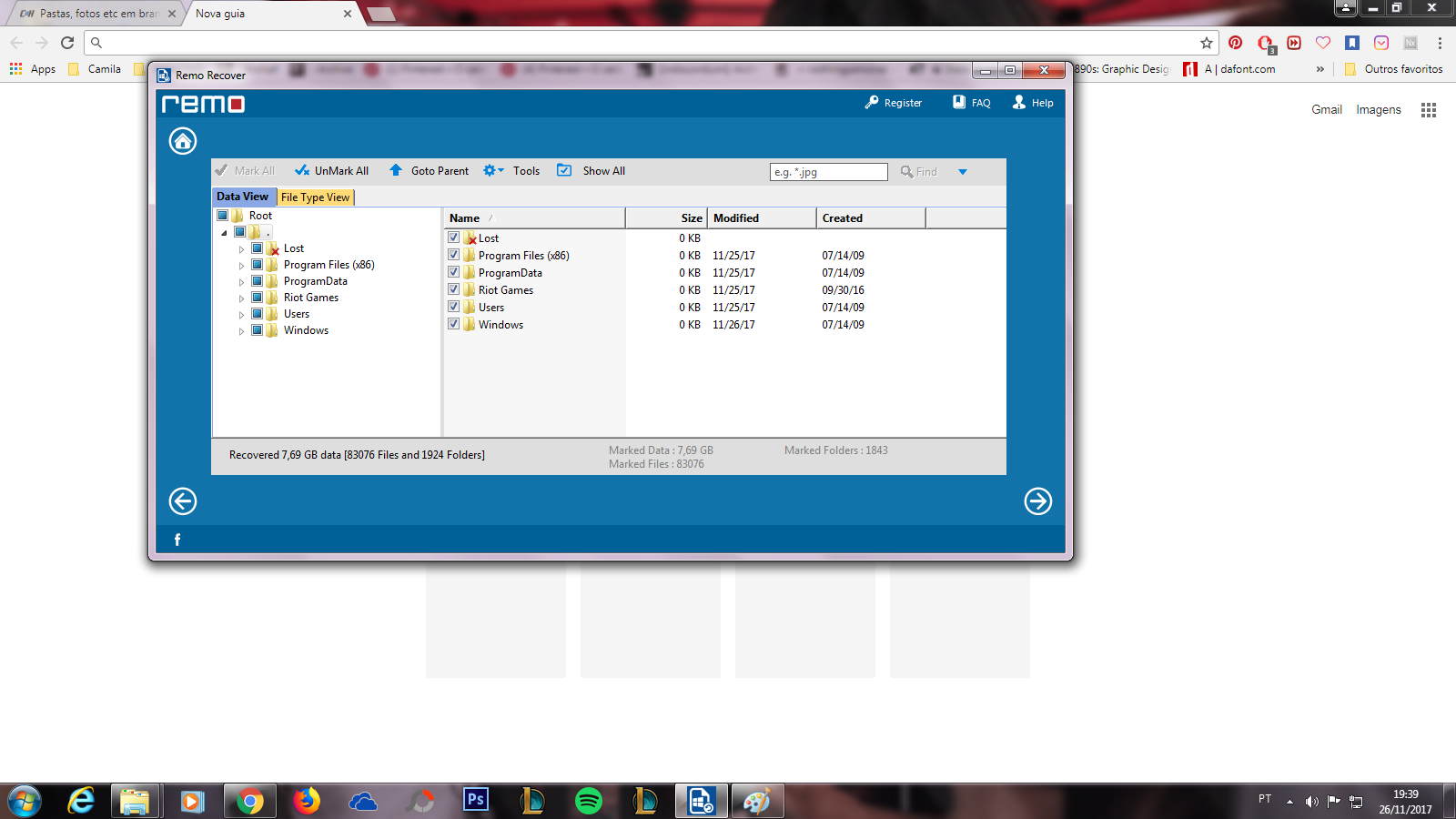Select Windows folder in the tree
Image resolution: width=1456 pixels, height=819 pixels.
tap(306, 330)
